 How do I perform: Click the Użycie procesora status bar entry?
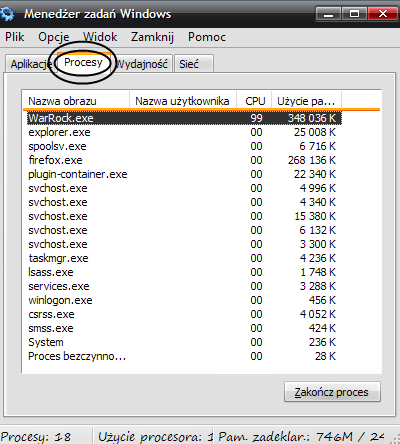click(x=155, y=436)
